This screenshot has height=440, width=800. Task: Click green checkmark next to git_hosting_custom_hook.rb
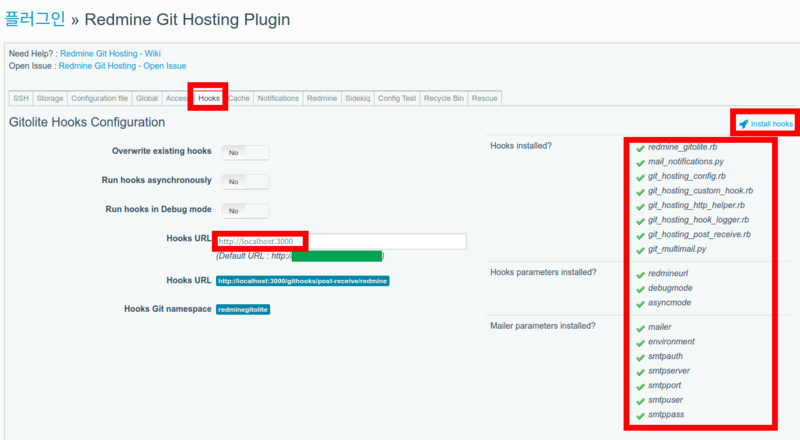point(640,192)
